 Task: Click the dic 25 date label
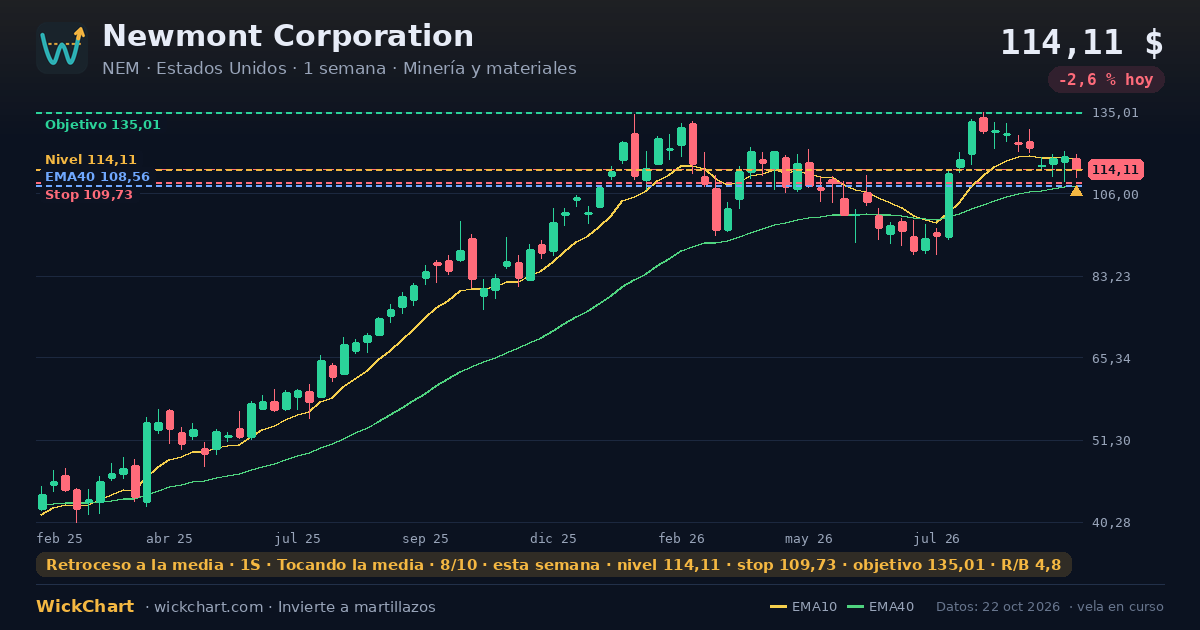[554, 538]
